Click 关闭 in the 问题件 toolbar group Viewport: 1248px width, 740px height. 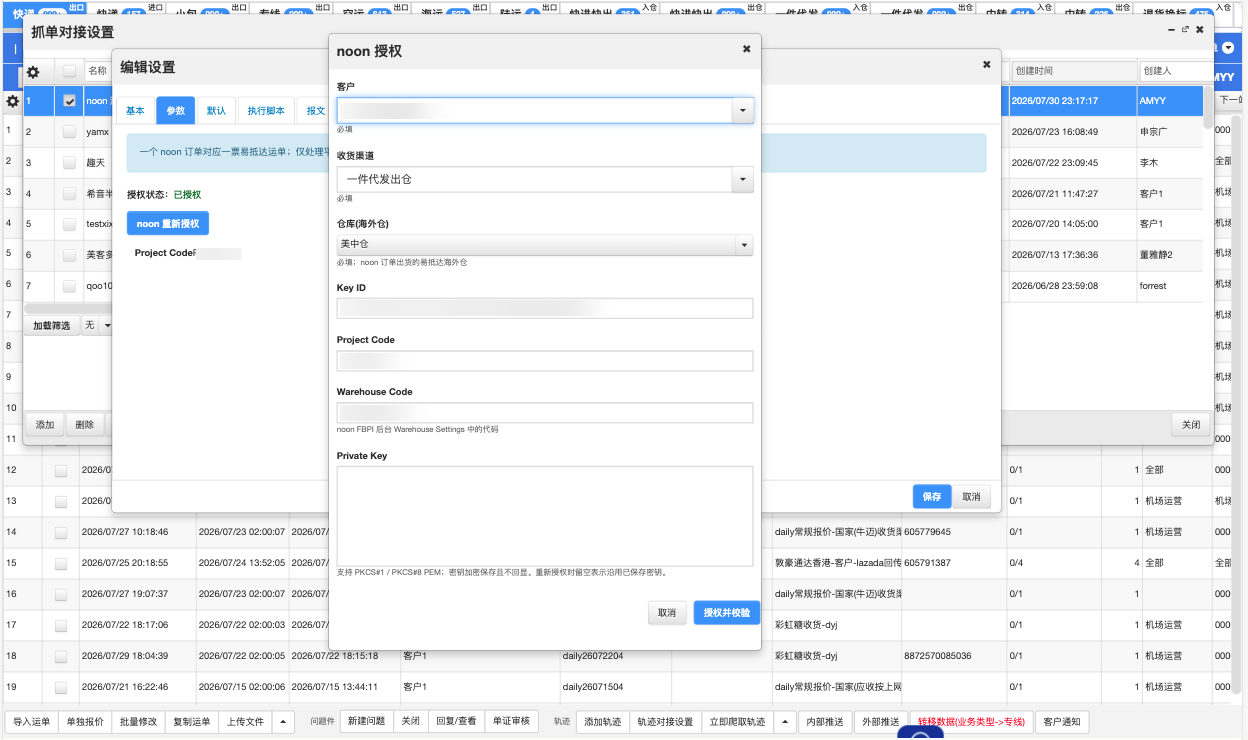[x=411, y=722]
